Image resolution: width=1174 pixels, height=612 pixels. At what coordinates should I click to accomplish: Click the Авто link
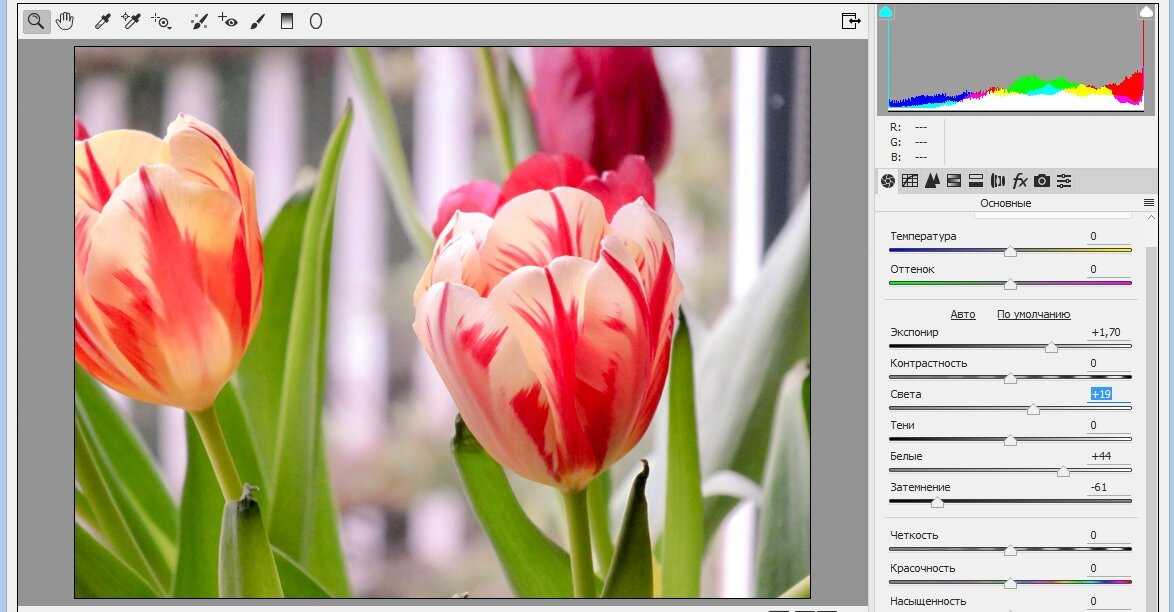coord(963,315)
